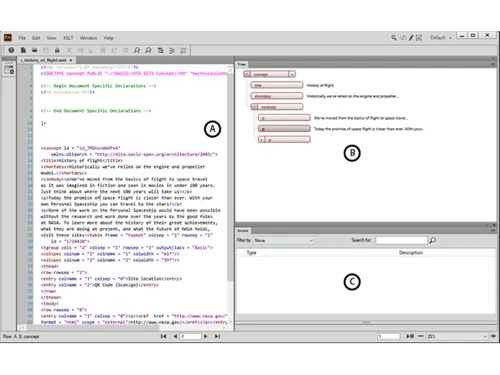This screenshot has height=375, width=500.
Task: Select the Errors panel tab
Action: coord(243,230)
